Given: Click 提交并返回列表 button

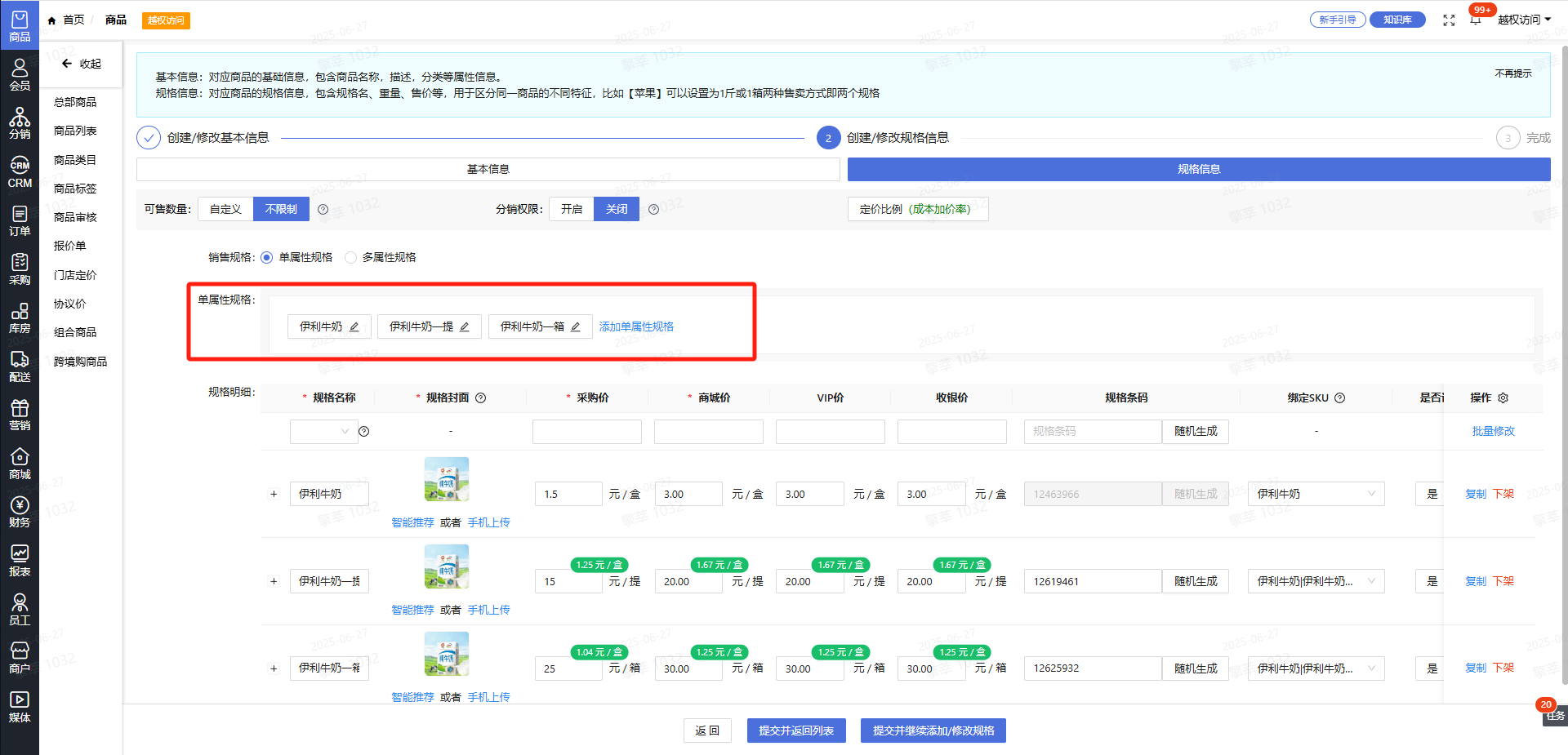Looking at the screenshot, I should click(x=796, y=731).
